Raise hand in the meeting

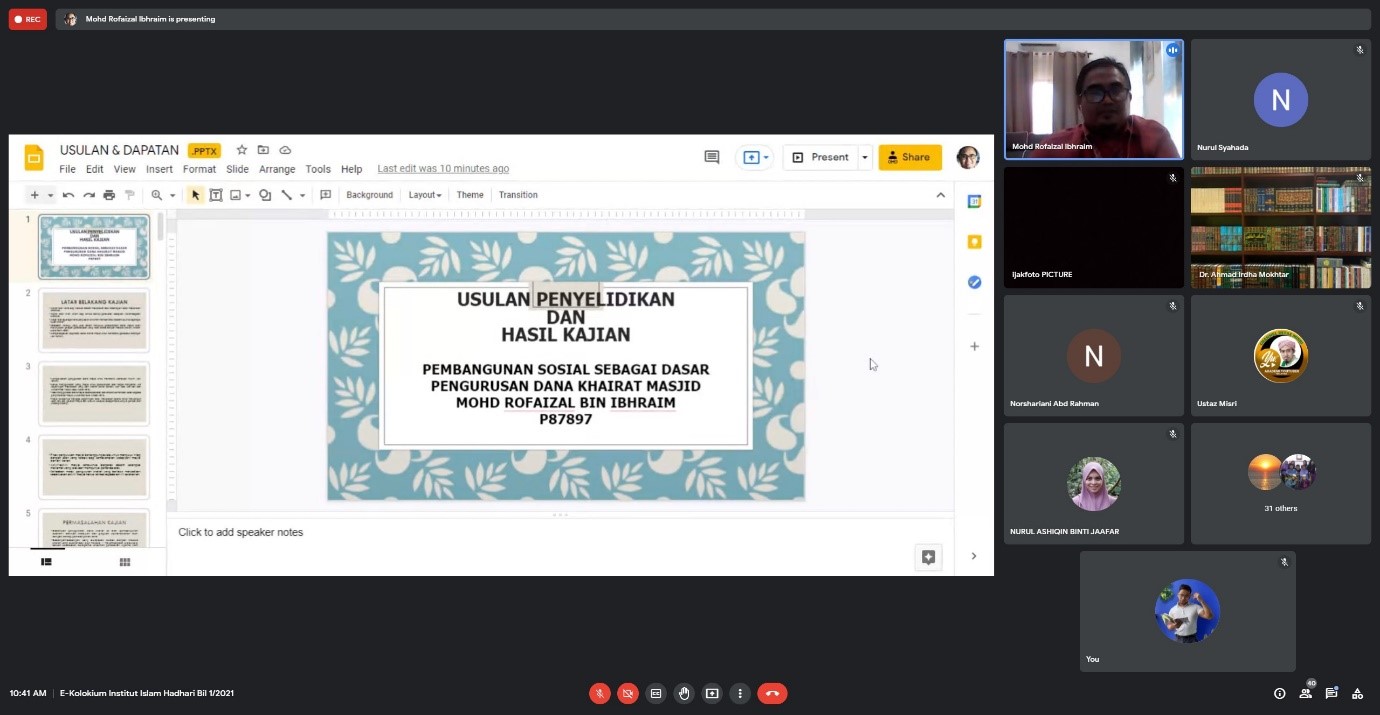pos(684,693)
